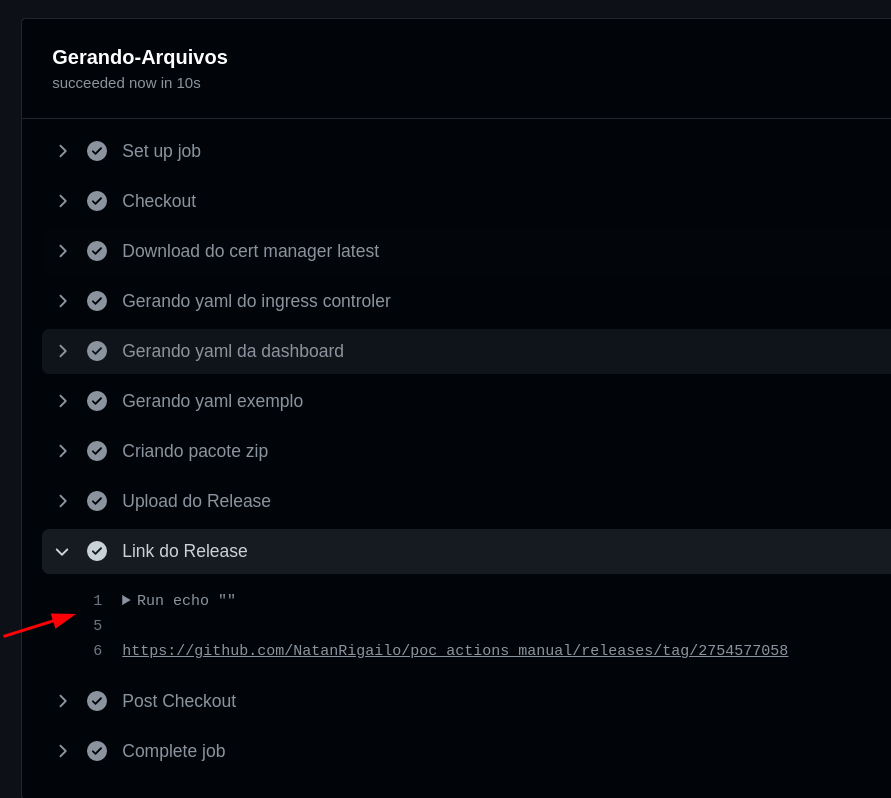Expand the Post Checkout step
This screenshot has height=798, width=891.
click(x=62, y=701)
